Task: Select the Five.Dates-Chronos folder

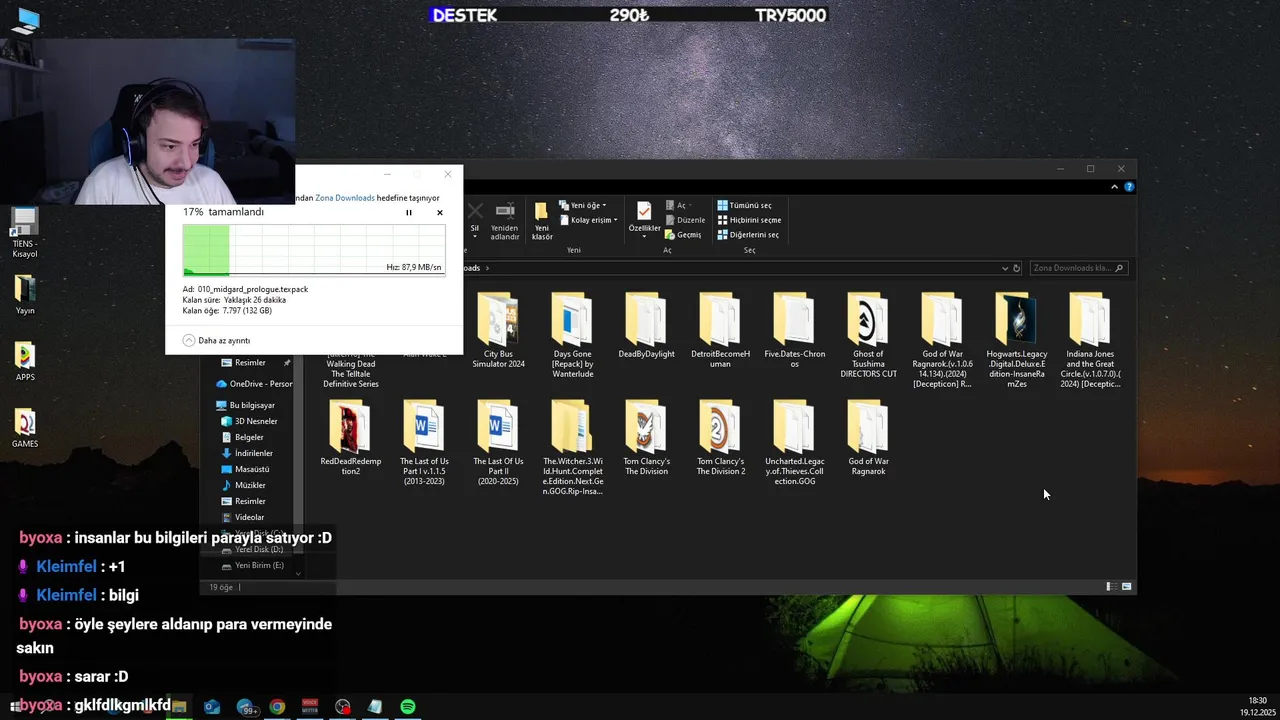Action: click(x=794, y=331)
